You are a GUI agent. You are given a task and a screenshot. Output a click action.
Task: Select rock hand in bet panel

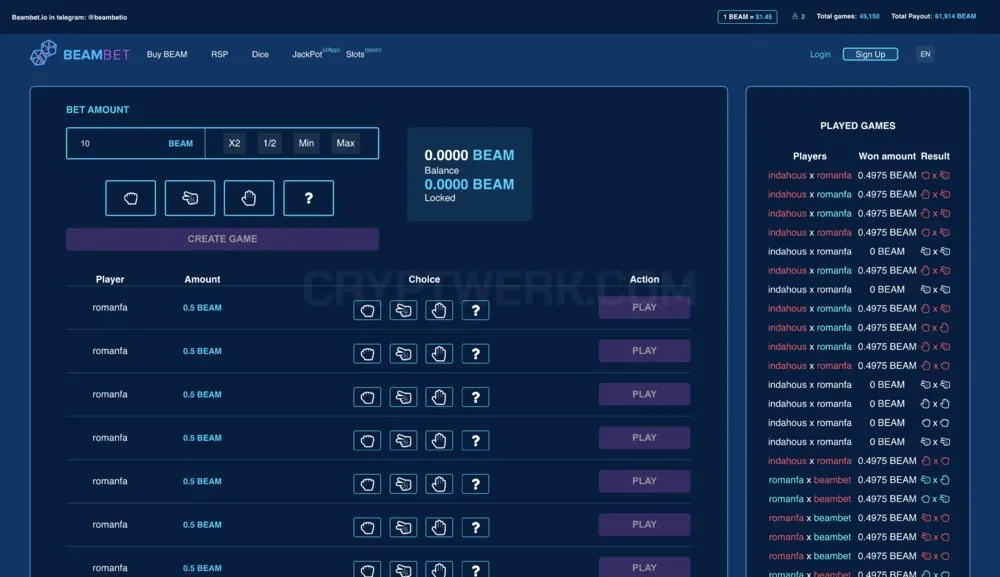click(x=131, y=198)
